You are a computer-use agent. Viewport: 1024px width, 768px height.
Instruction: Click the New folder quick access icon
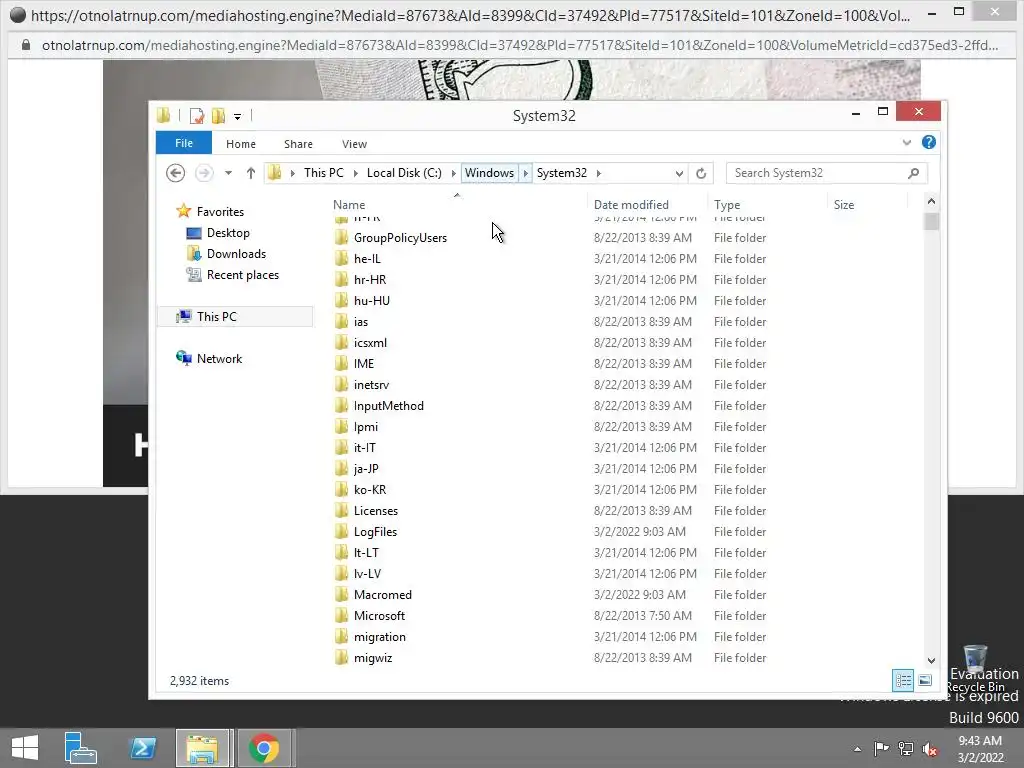point(218,116)
